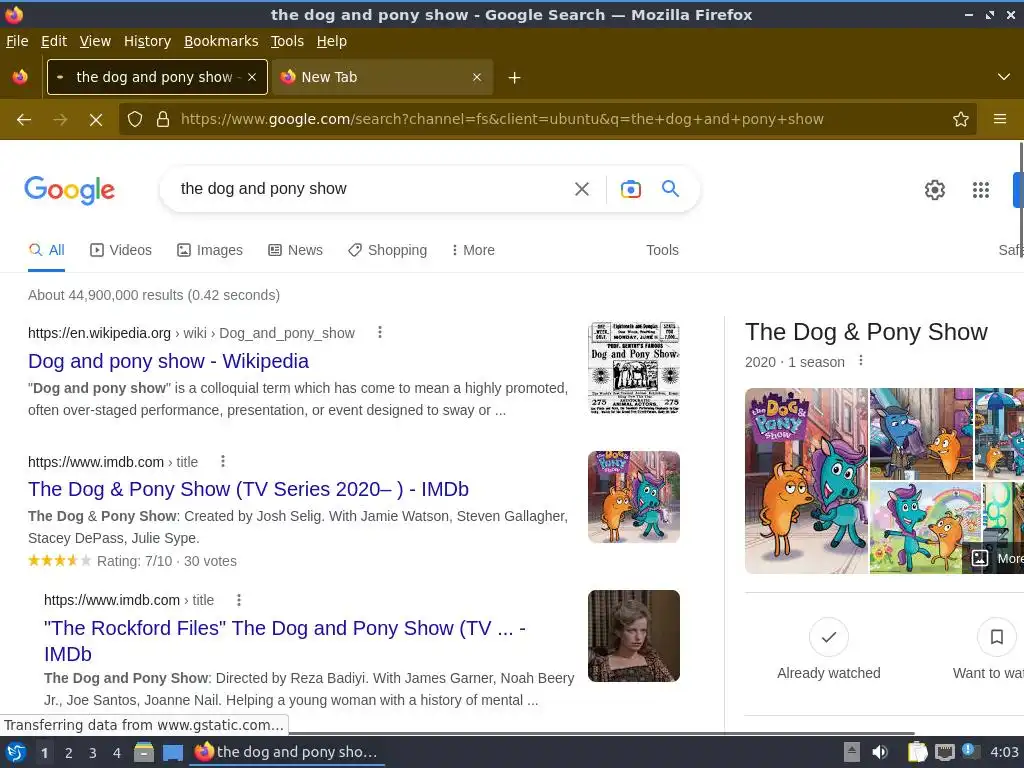Open options for Rockford Files result
Viewport: 1024px width, 768px height.
[239, 600]
